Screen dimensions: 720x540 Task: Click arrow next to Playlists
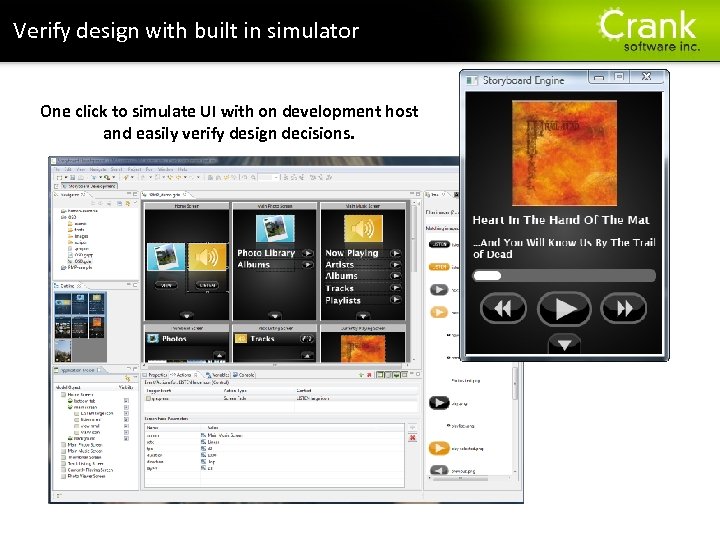pyautogui.click(x=395, y=300)
